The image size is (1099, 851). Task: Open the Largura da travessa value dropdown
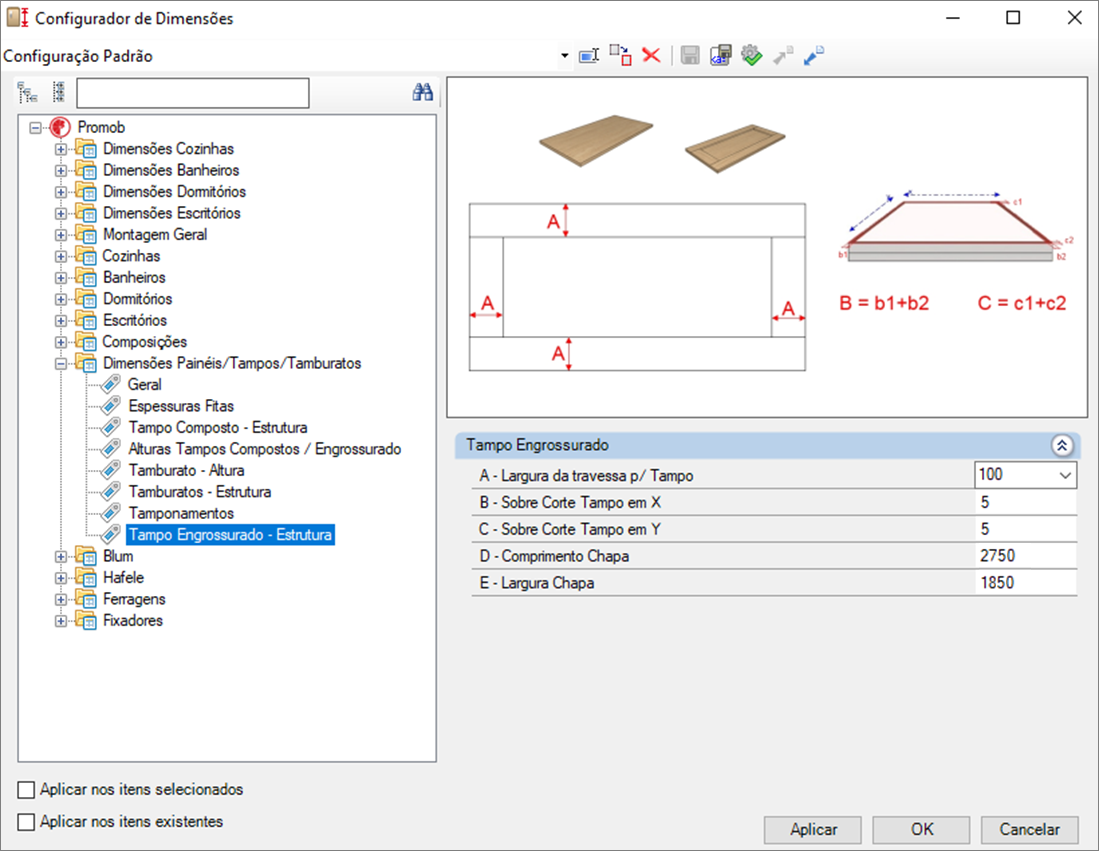pyautogui.click(x=1065, y=476)
